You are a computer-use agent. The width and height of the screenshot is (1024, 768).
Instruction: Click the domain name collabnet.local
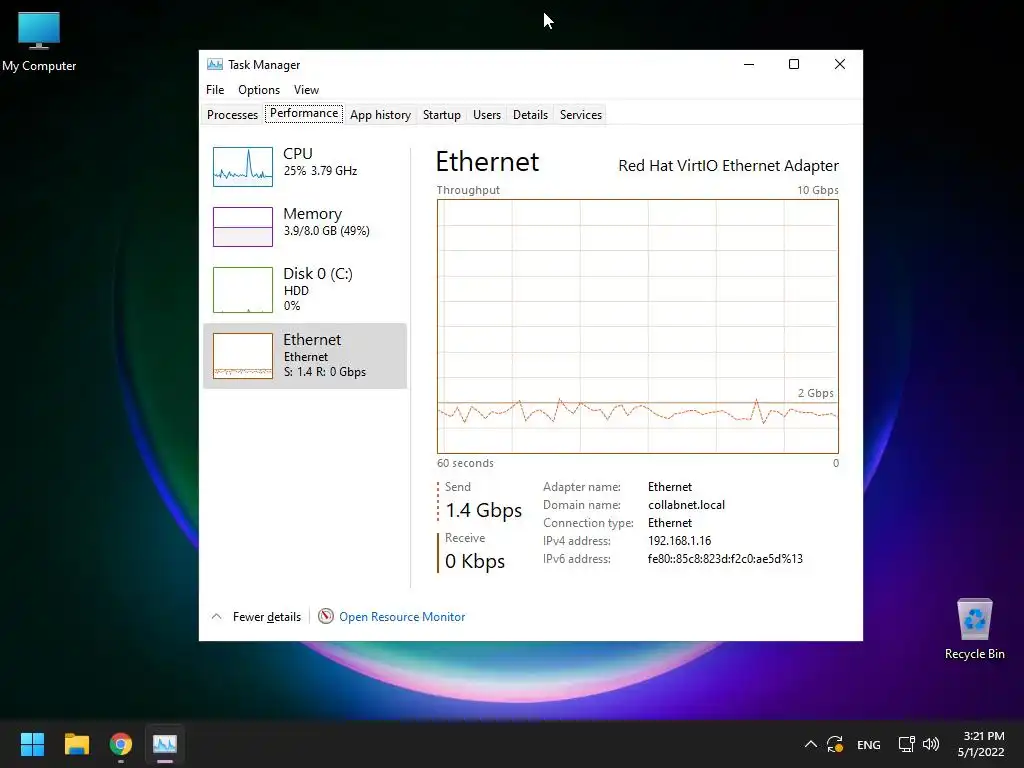coord(686,505)
